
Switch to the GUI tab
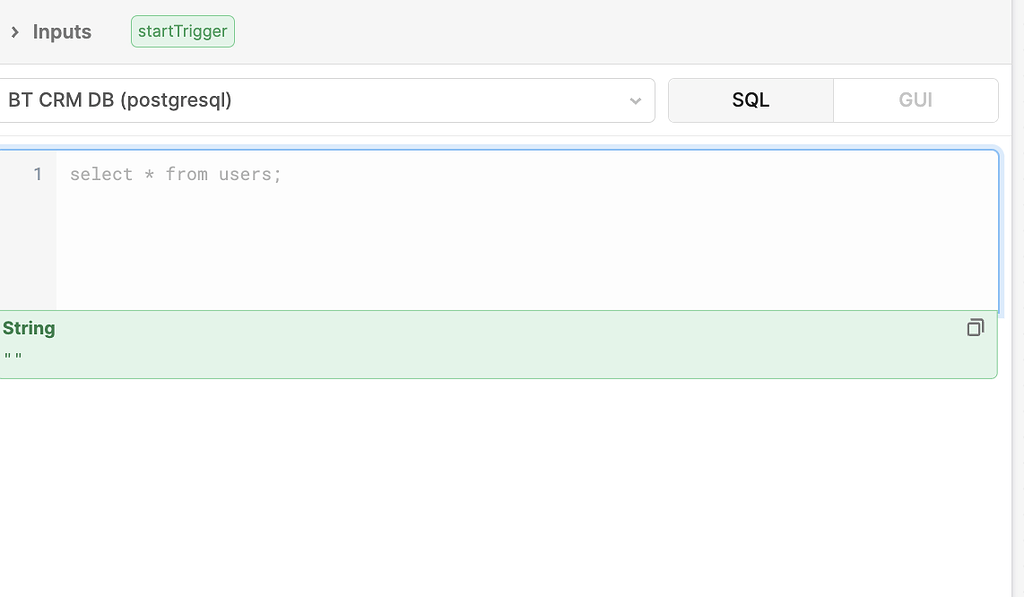click(915, 100)
